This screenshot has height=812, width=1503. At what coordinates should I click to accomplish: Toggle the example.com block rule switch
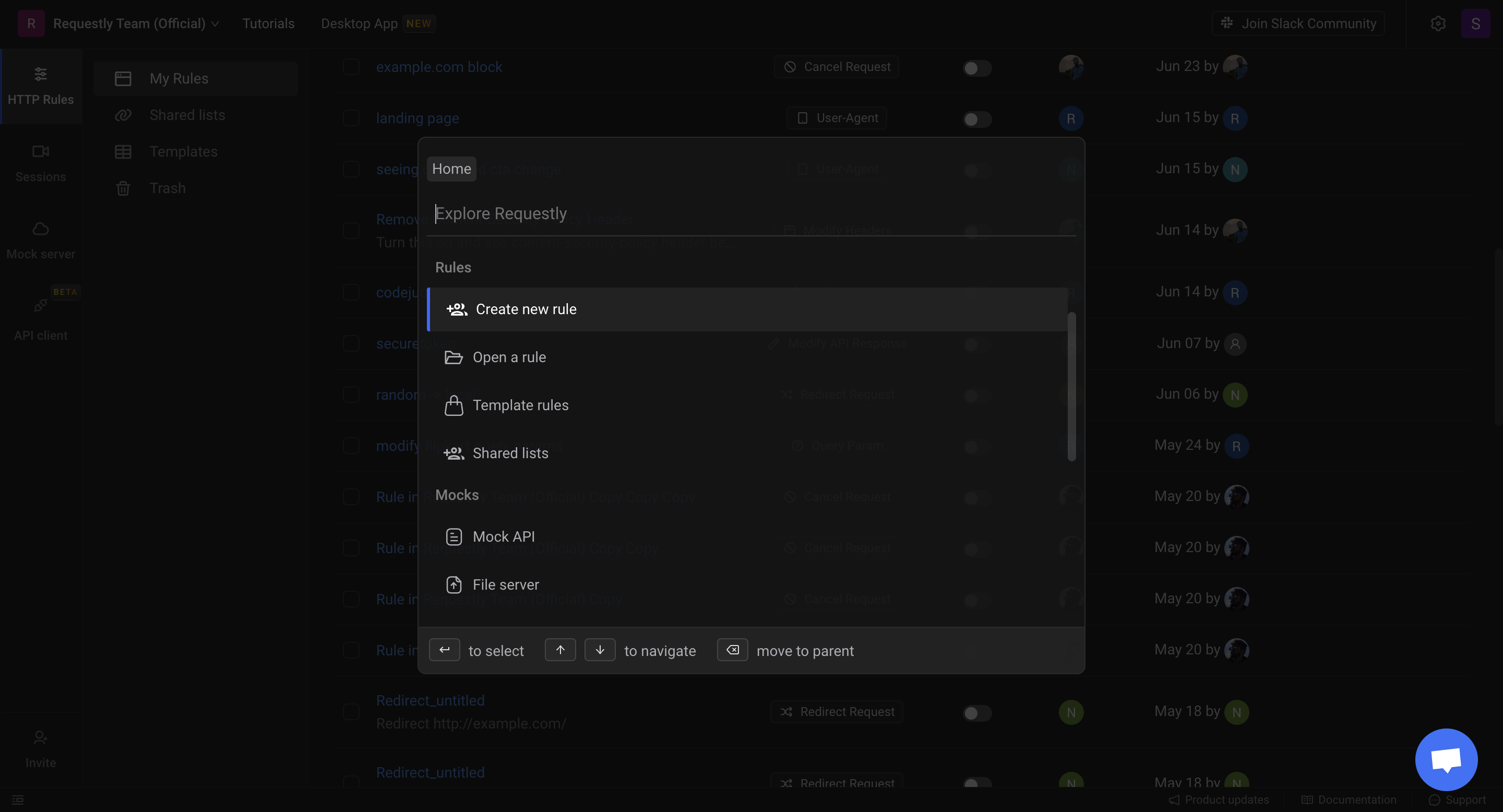click(x=977, y=68)
